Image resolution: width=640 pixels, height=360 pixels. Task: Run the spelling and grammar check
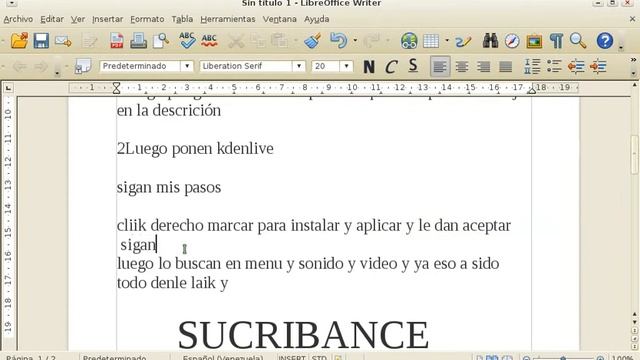click(187, 41)
